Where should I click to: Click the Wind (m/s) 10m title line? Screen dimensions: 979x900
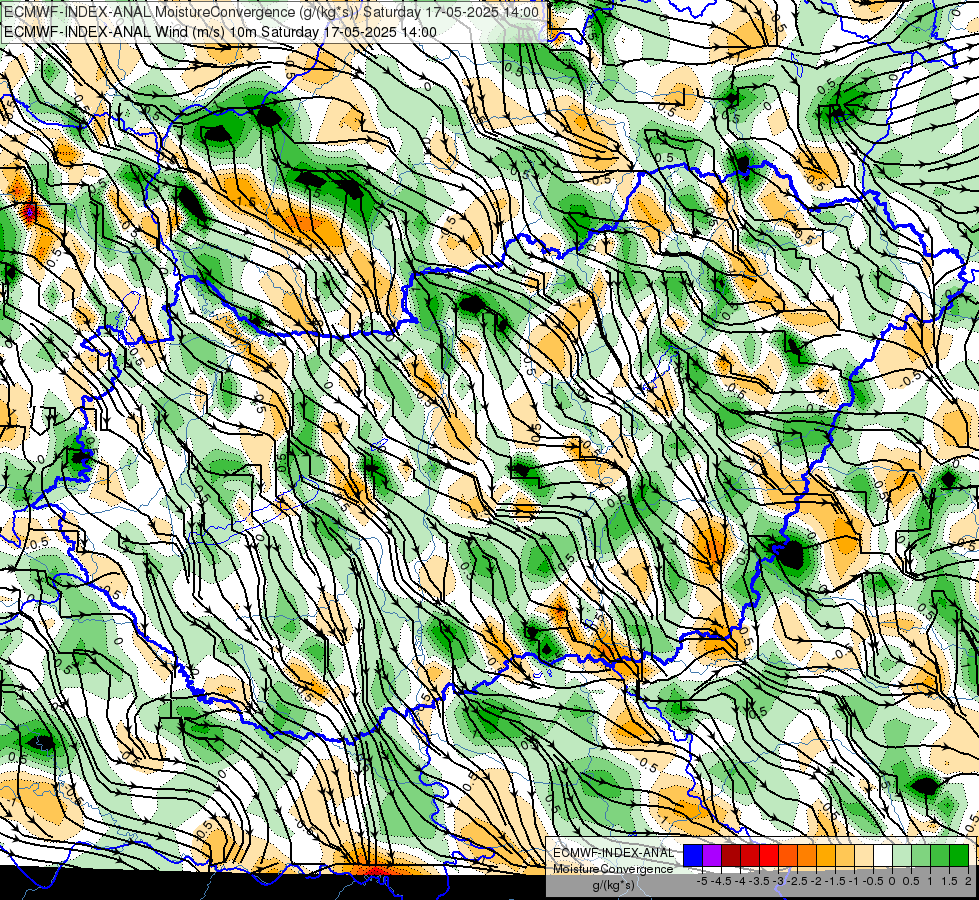point(220,32)
